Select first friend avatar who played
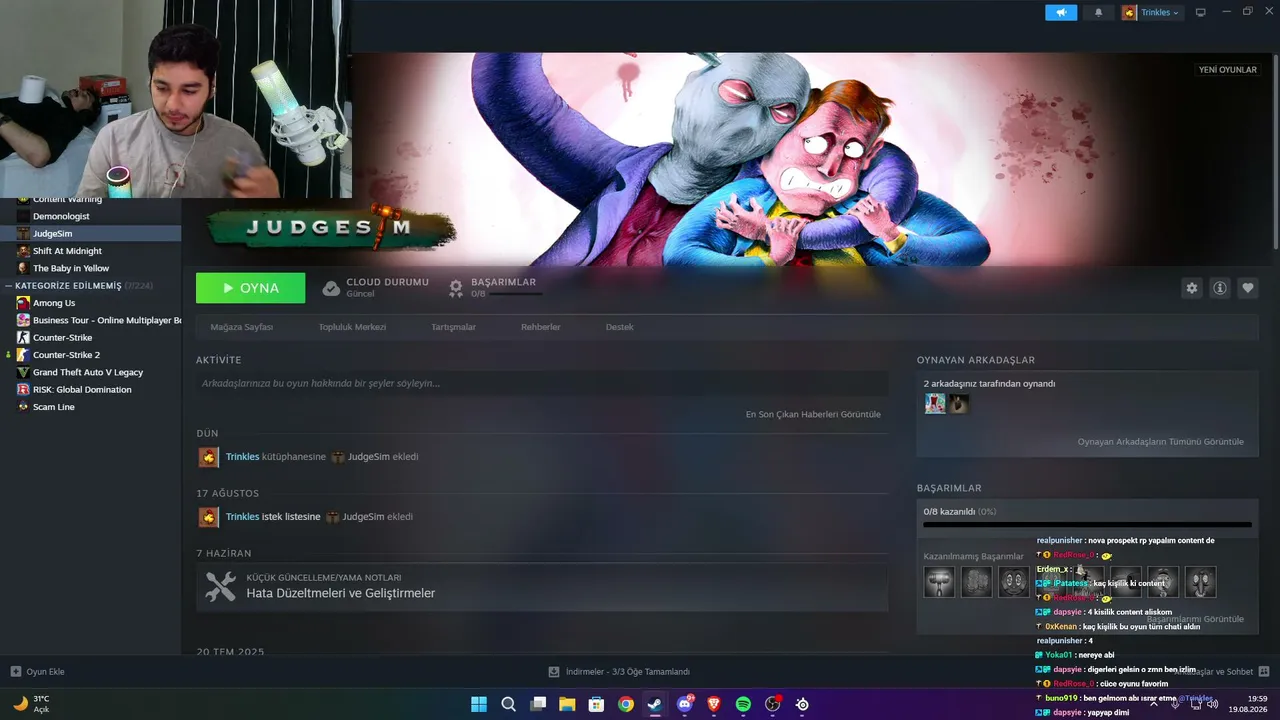Screen dimensions: 1280x720 935,404
